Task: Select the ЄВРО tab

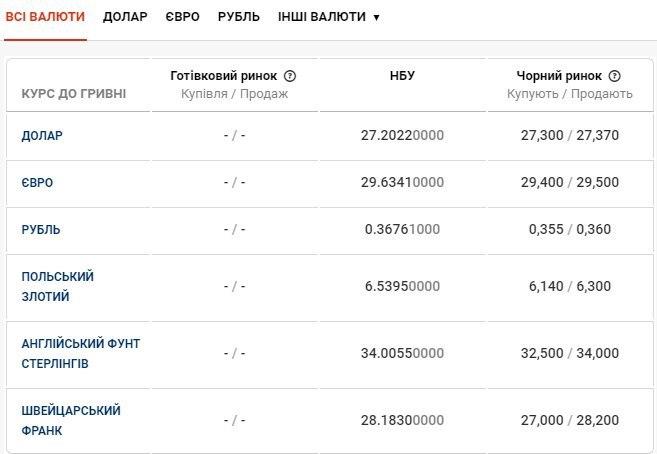Action: click(183, 17)
